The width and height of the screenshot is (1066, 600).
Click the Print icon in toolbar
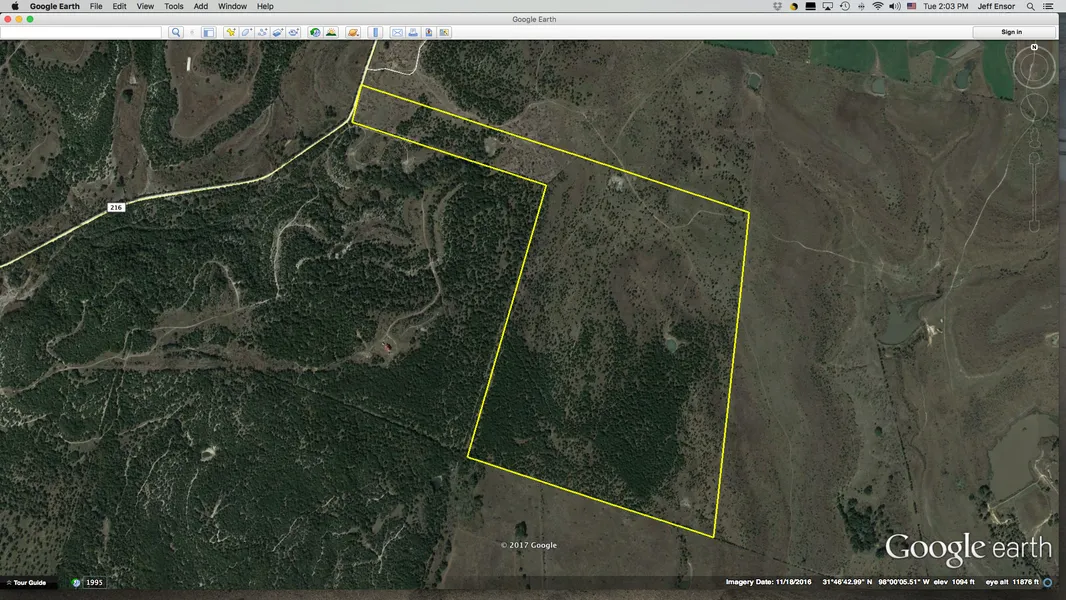[x=413, y=32]
